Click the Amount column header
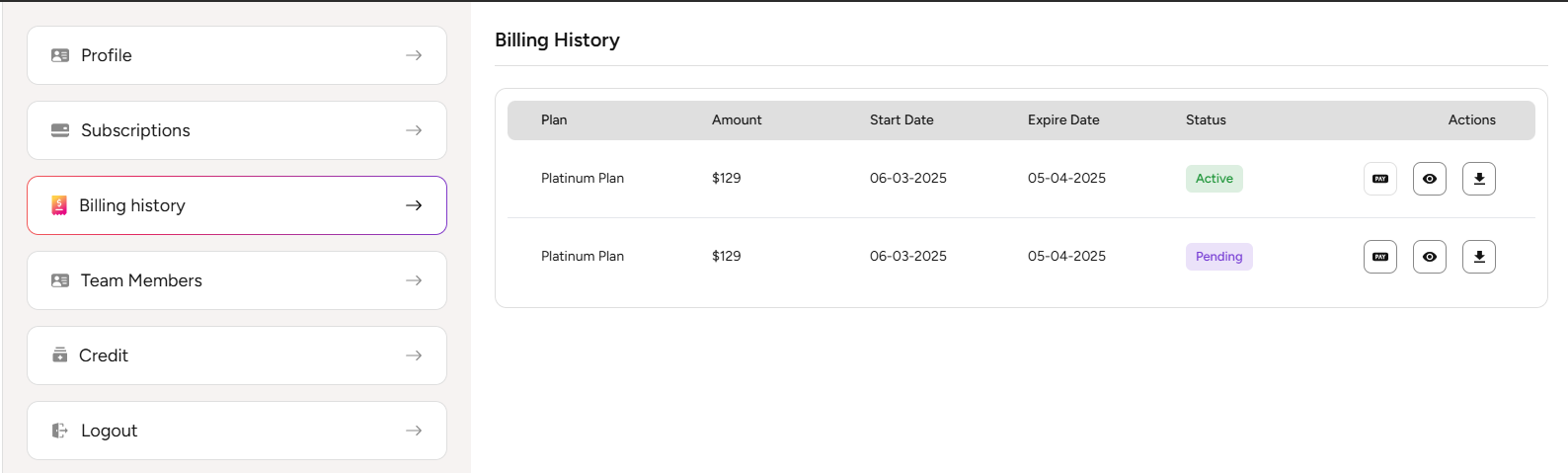The image size is (1568, 473). click(x=737, y=119)
